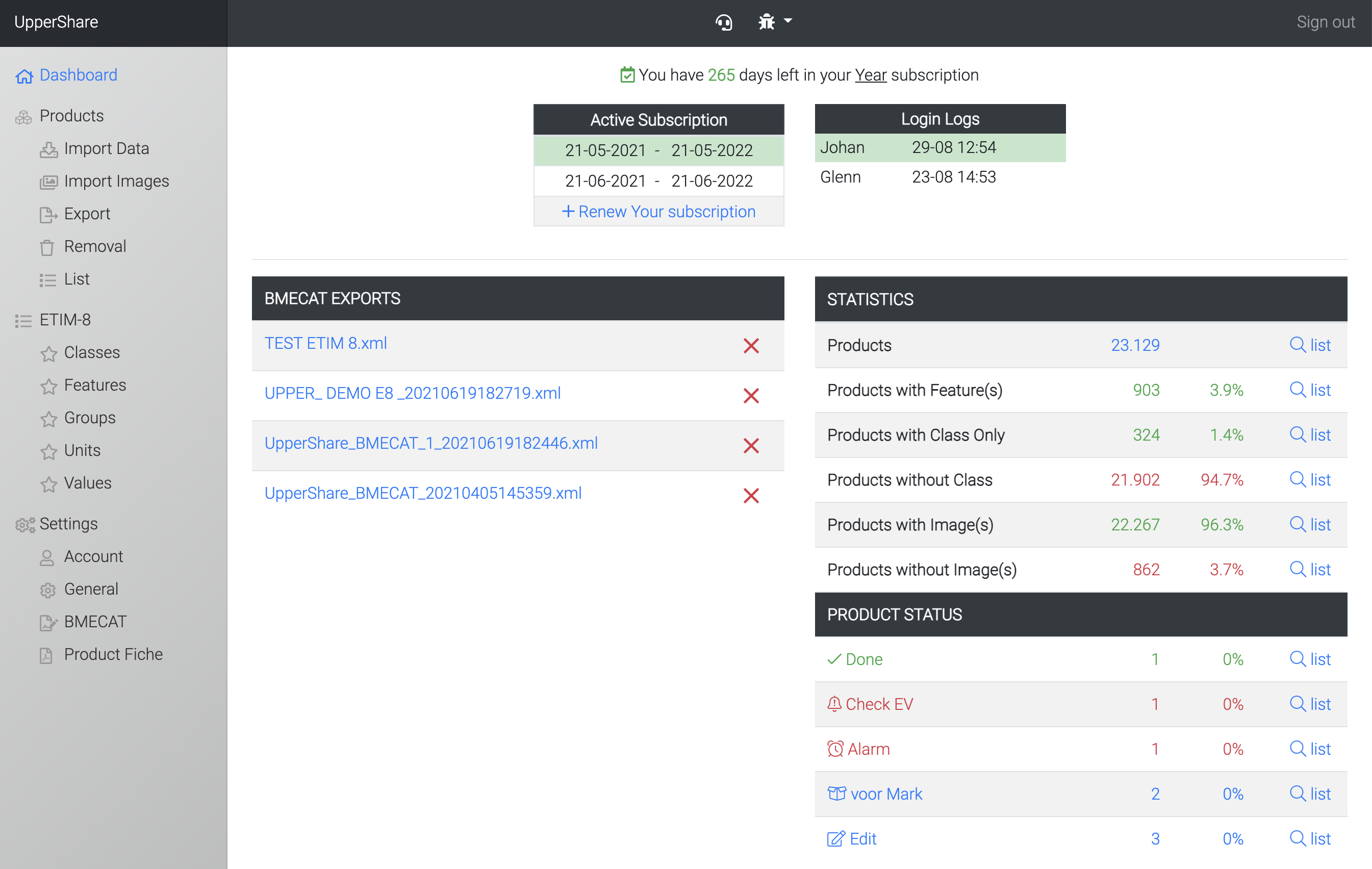
Task: Download TEST ETIM 8.xml file
Action: click(x=325, y=343)
